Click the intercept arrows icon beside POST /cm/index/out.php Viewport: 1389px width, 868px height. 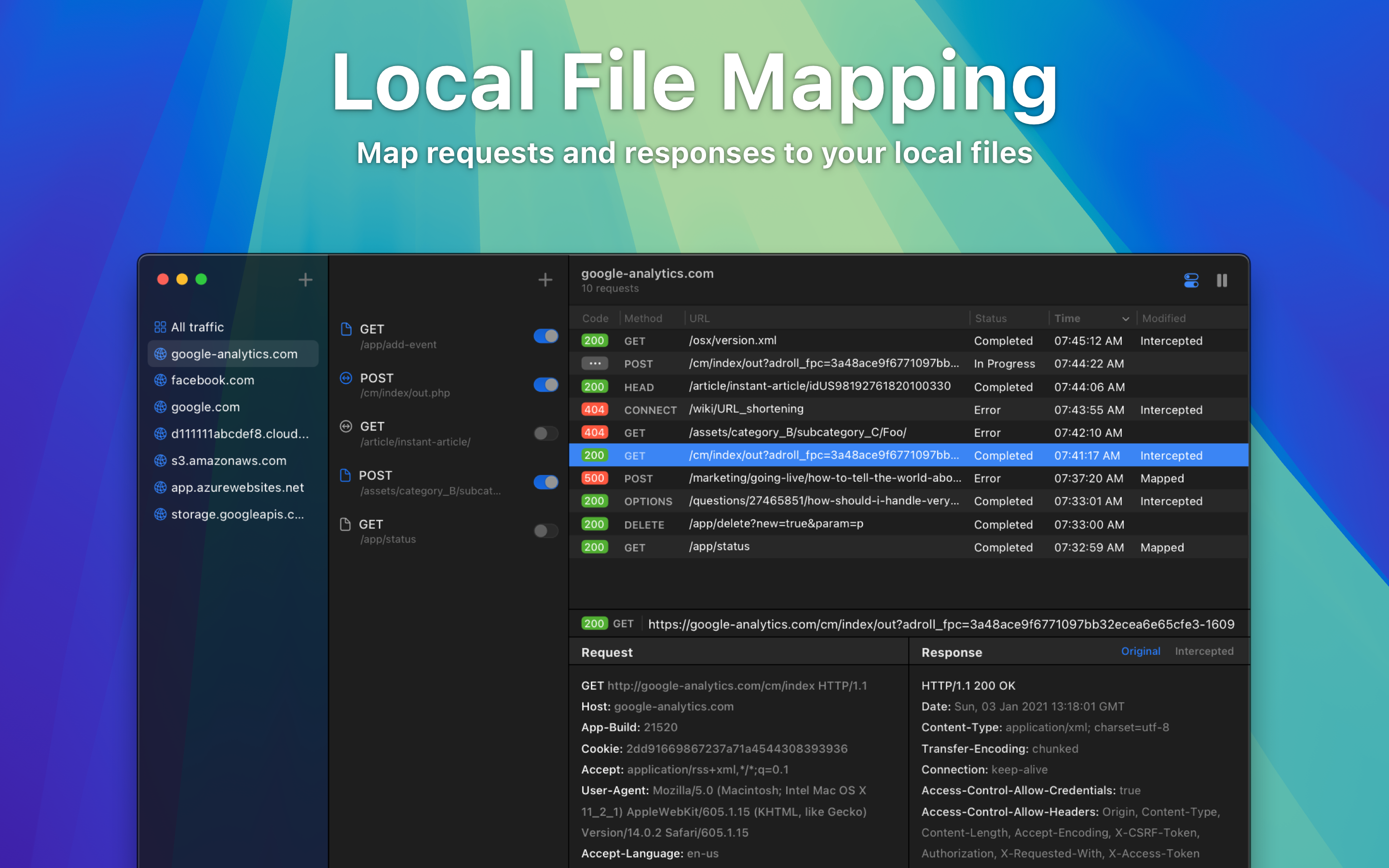347,378
